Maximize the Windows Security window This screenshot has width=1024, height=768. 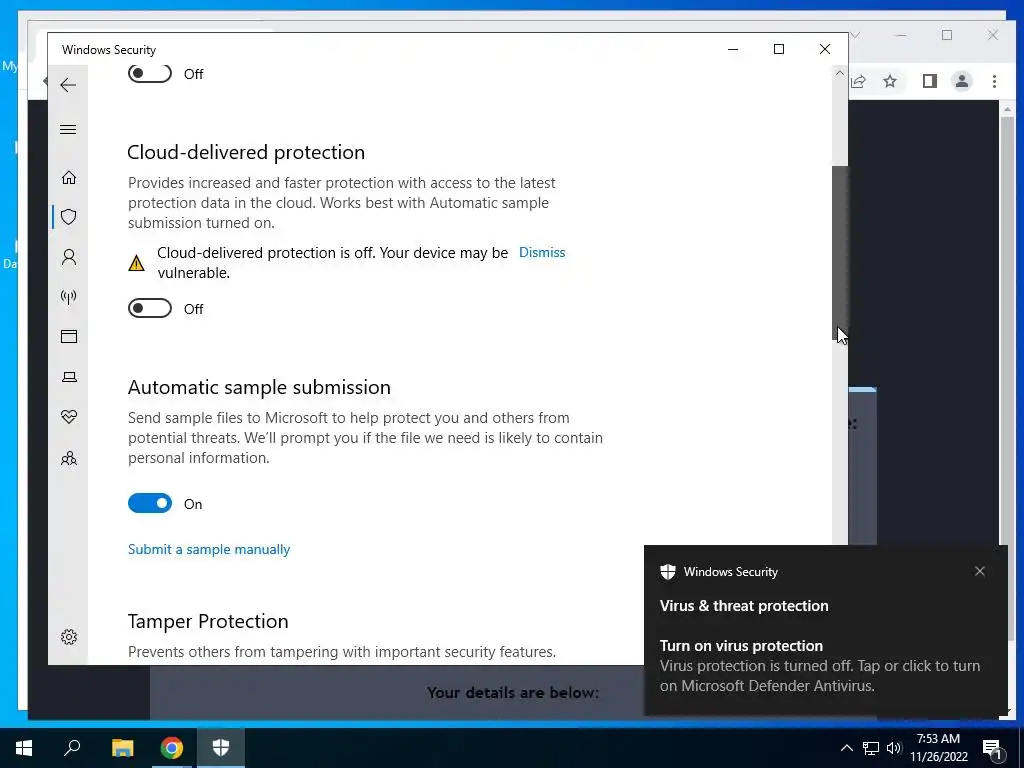(x=778, y=49)
